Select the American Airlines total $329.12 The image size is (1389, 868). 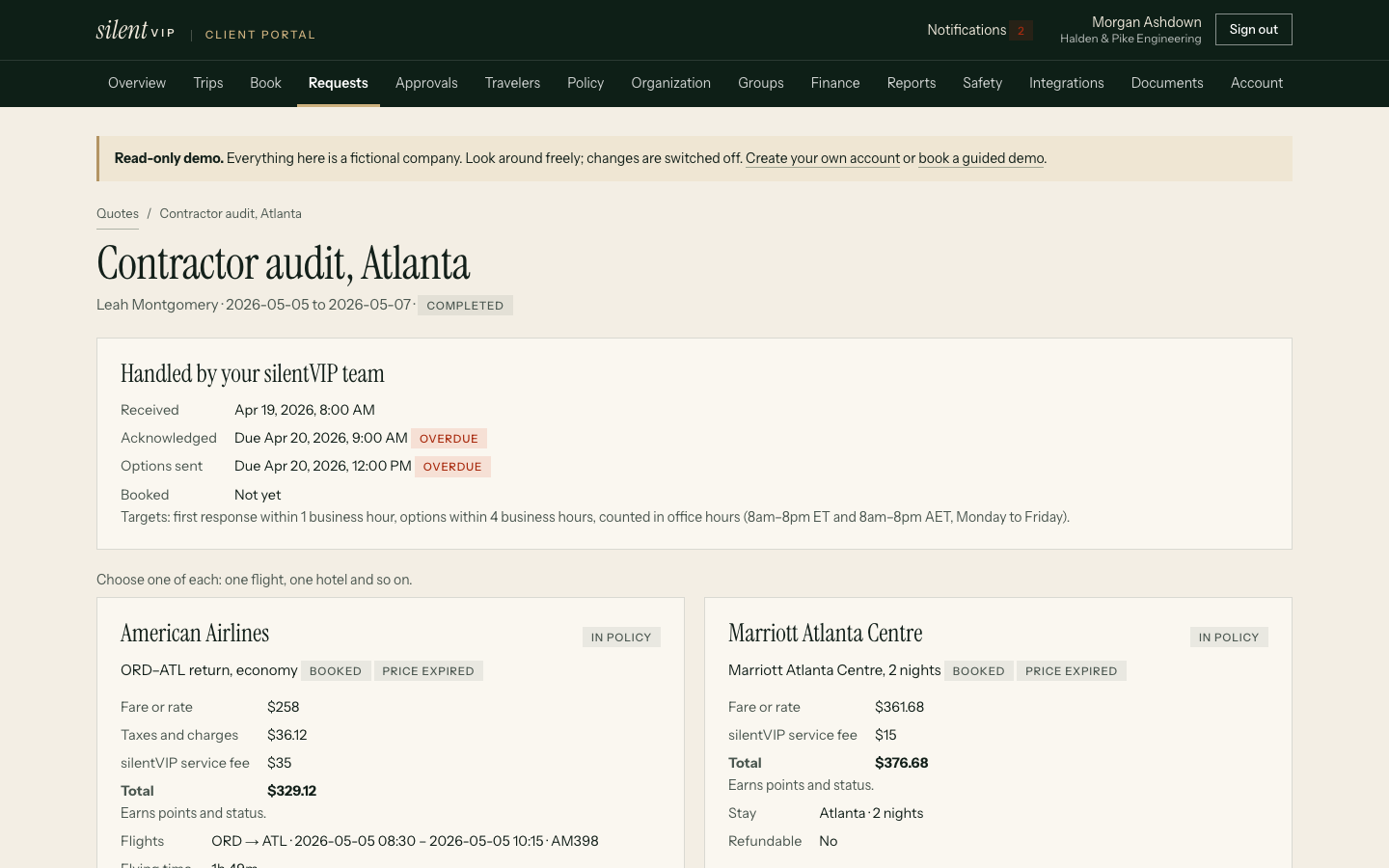click(291, 791)
